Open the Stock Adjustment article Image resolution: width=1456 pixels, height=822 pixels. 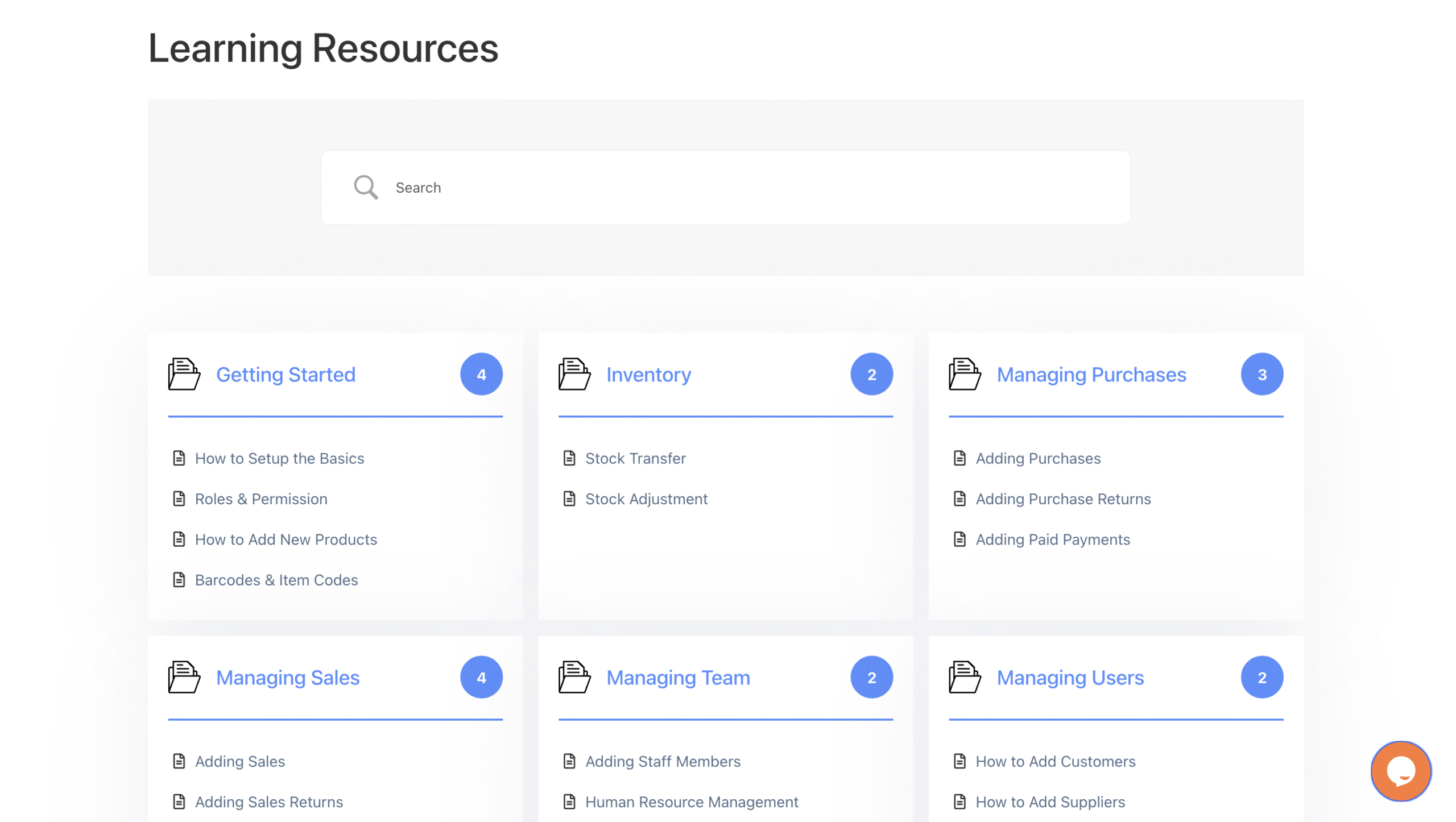pos(646,499)
